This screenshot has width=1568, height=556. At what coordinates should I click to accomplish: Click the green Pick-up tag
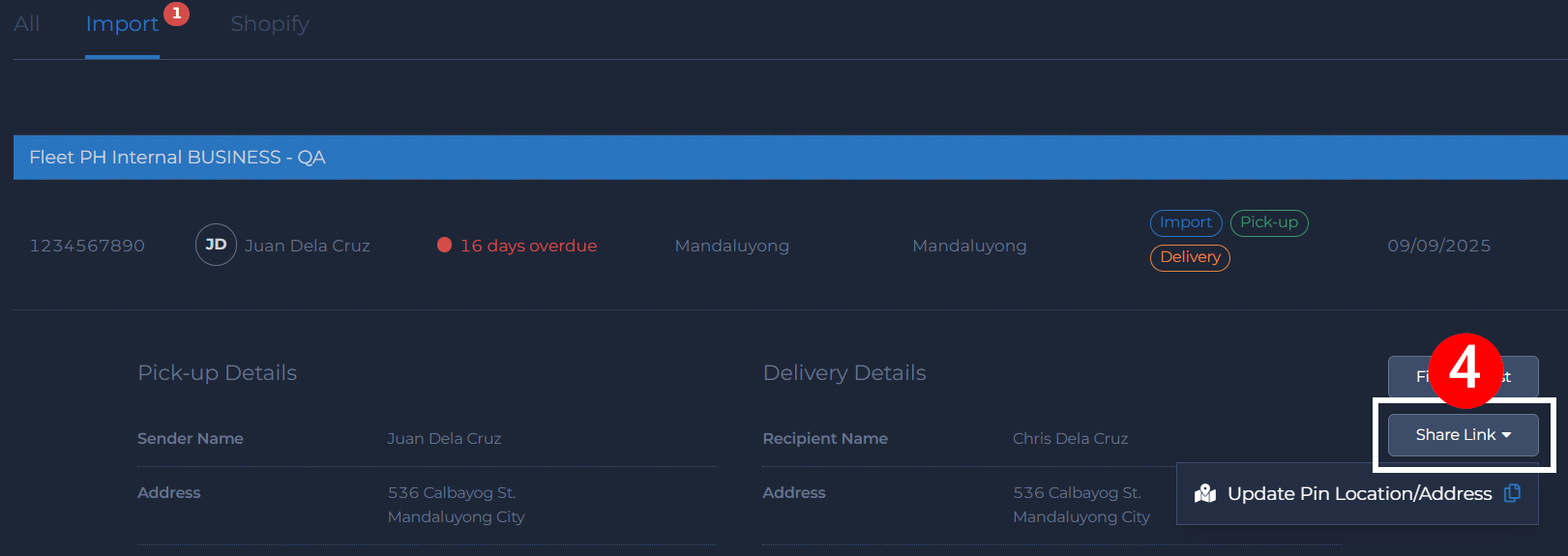click(1268, 222)
